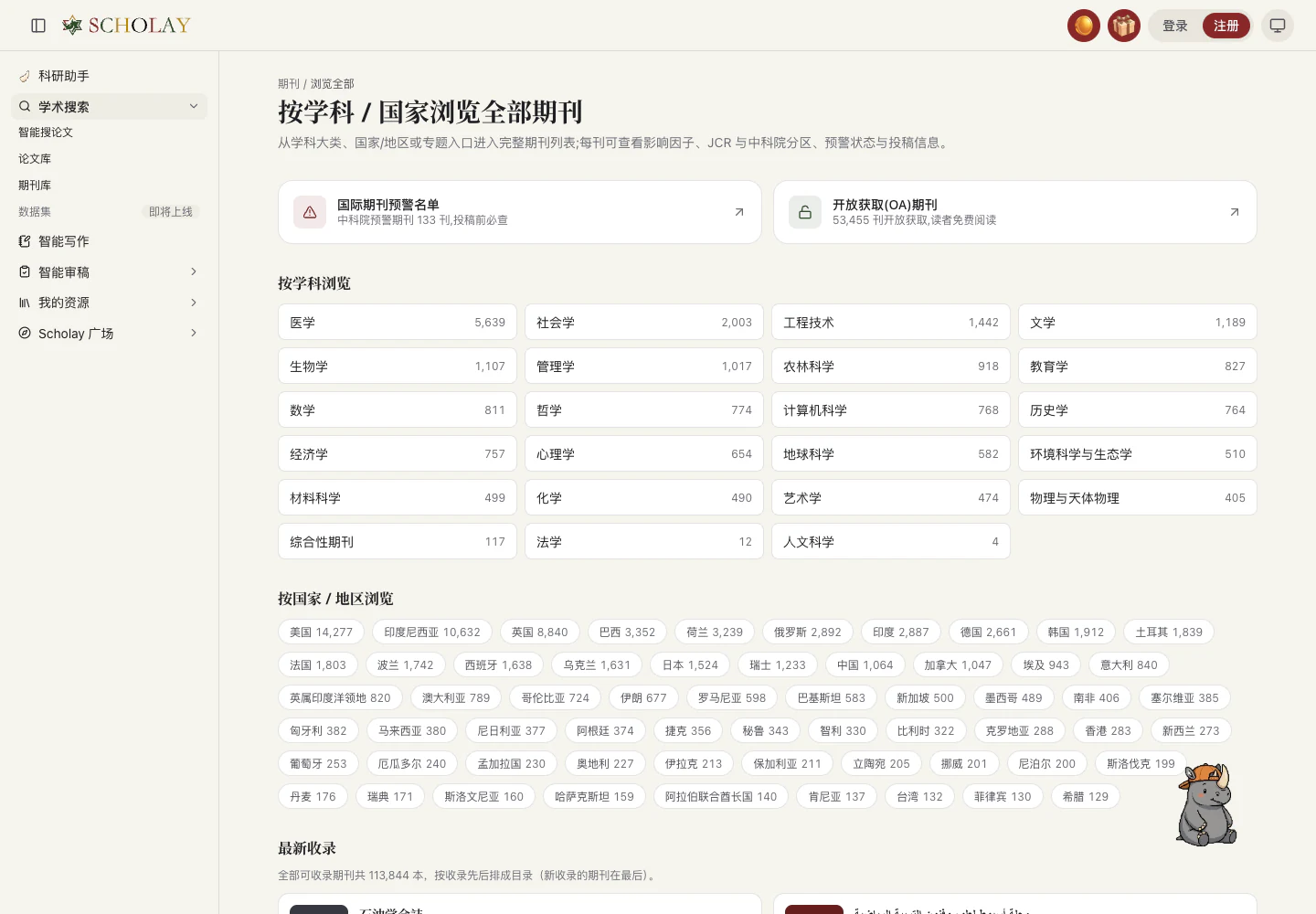Browse the 医学 subject category
The width and height of the screenshot is (1316, 914).
click(x=398, y=323)
